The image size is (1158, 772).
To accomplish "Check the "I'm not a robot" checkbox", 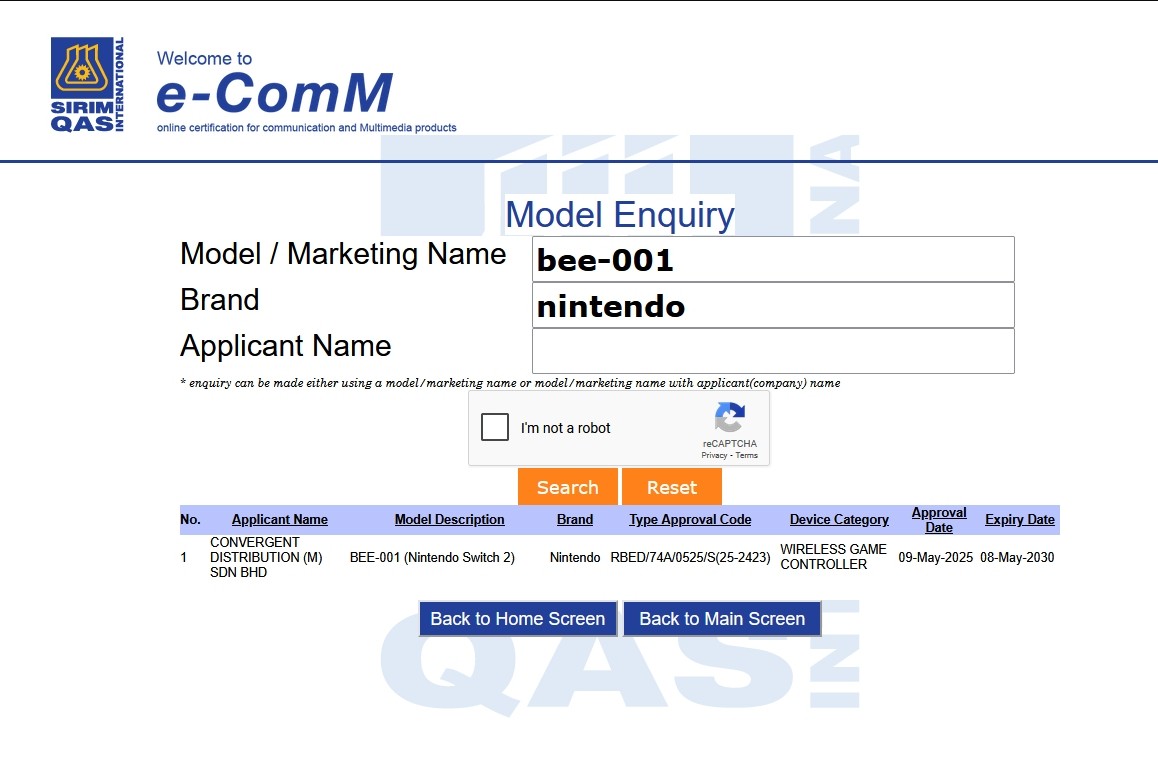I will click(495, 428).
